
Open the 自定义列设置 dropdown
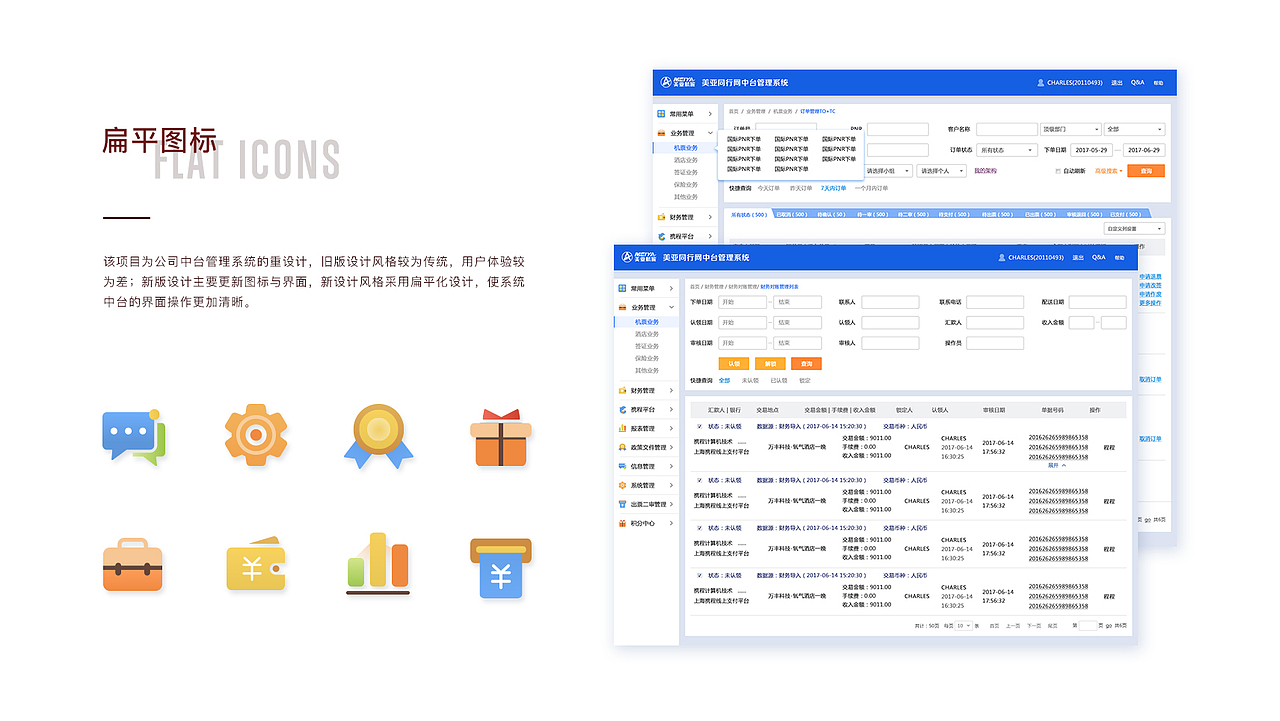(x=1134, y=229)
